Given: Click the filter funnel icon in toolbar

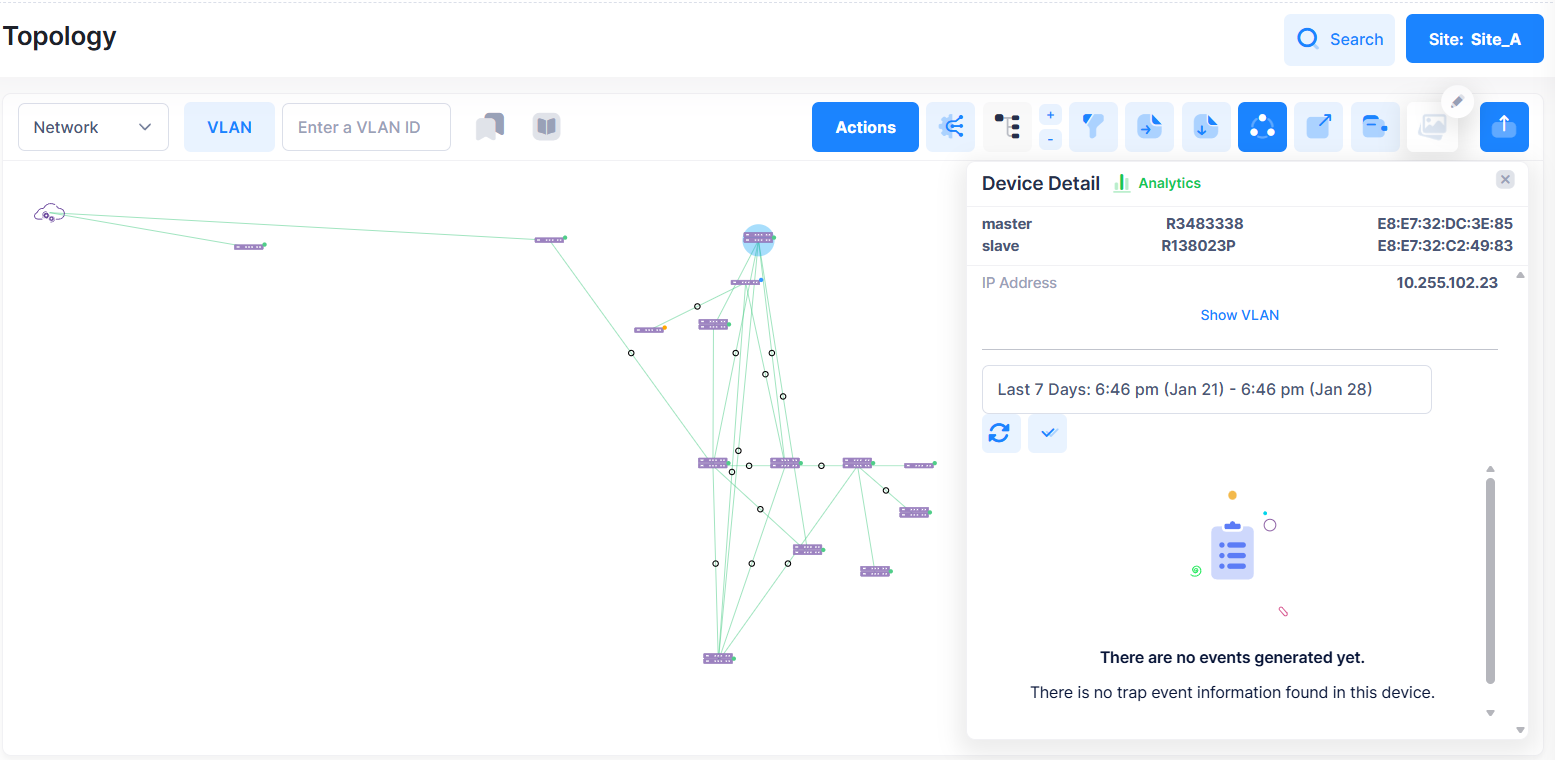Looking at the screenshot, I should 1093,127.
